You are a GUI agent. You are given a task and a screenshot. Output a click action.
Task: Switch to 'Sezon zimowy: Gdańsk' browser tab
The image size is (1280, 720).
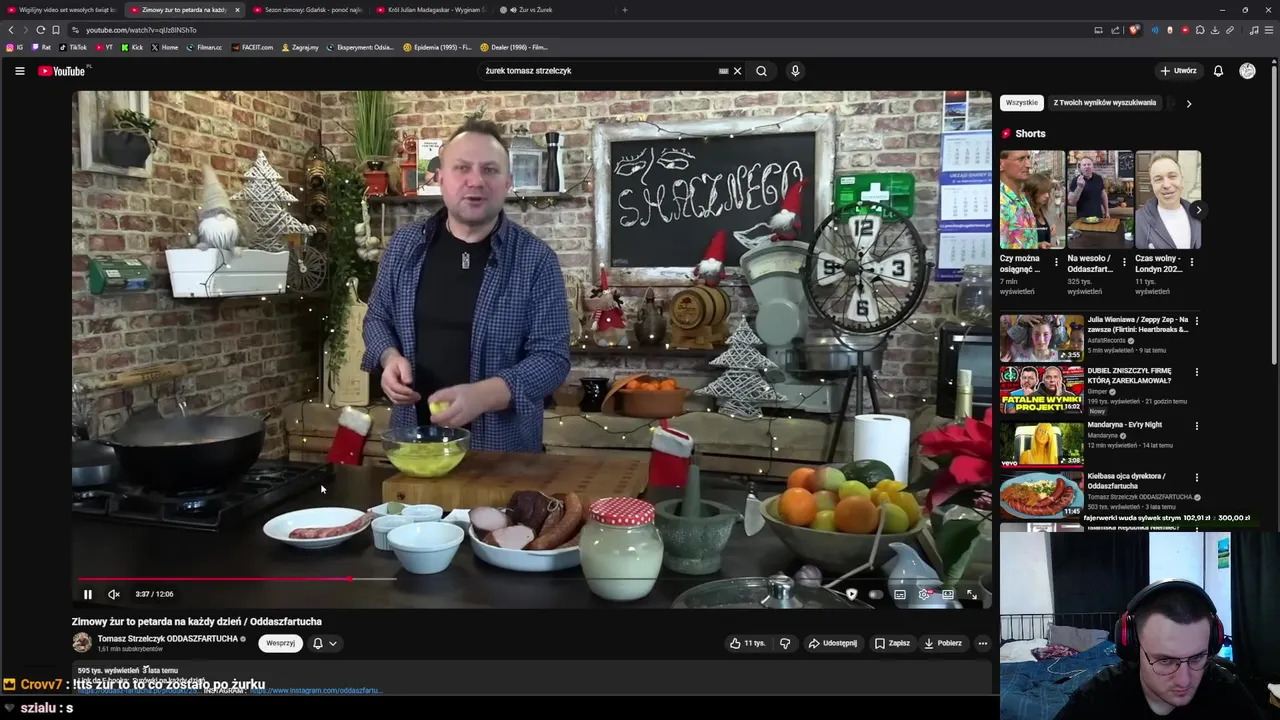coord(306,10)
